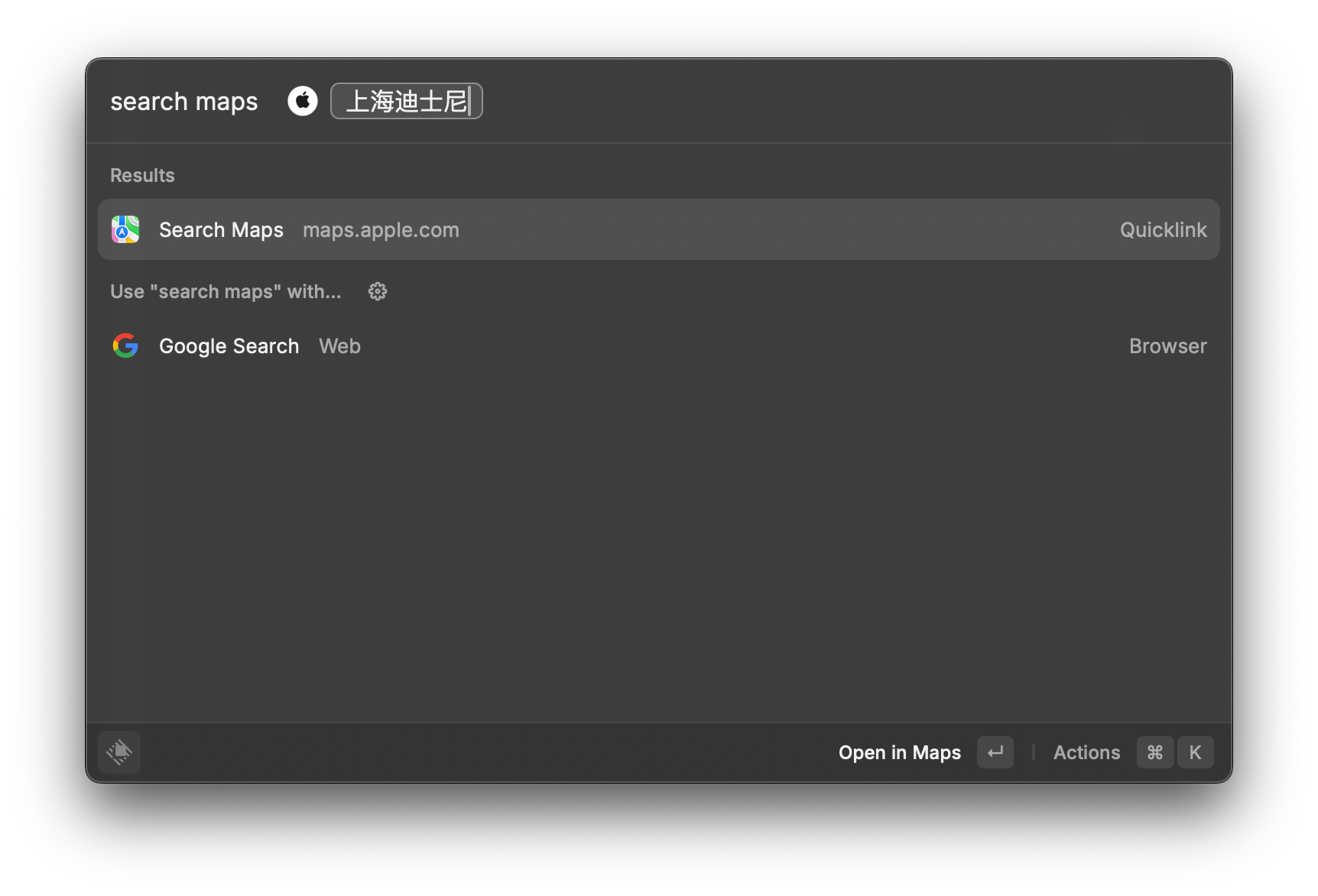This screenshot has width=1318, height=896.
Task: Open the Actions panel
Action: click(1086, 752)
